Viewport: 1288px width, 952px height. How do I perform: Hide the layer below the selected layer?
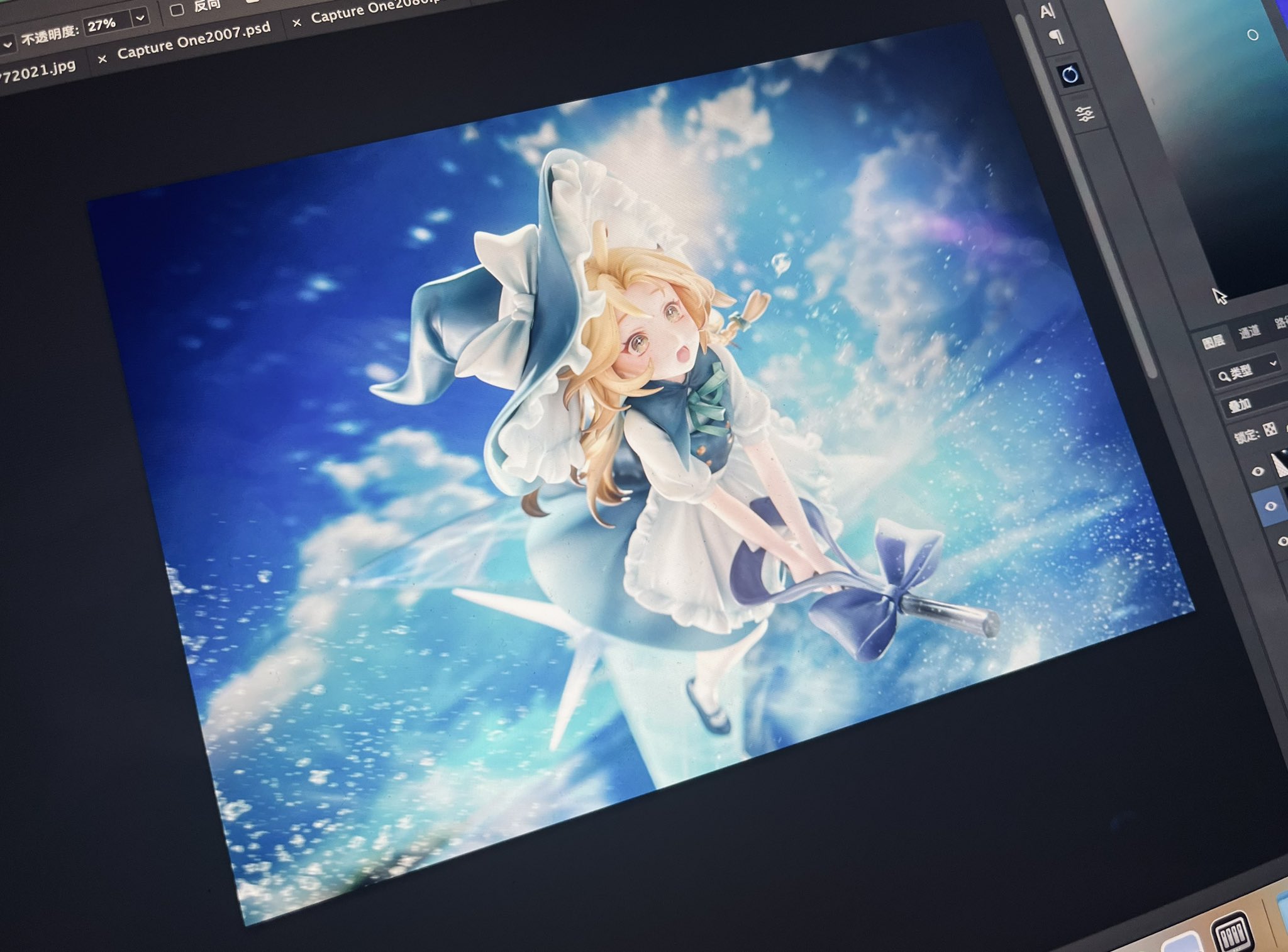click(1282, 541)
